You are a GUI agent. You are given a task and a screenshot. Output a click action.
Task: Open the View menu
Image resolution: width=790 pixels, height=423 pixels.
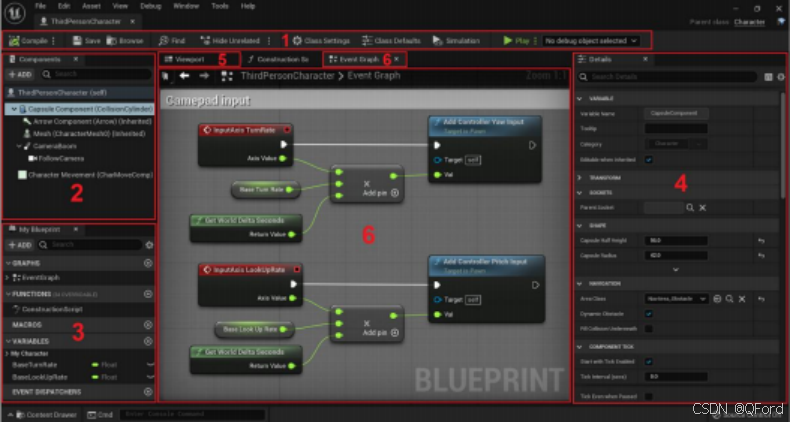click(x=120, y=6)
